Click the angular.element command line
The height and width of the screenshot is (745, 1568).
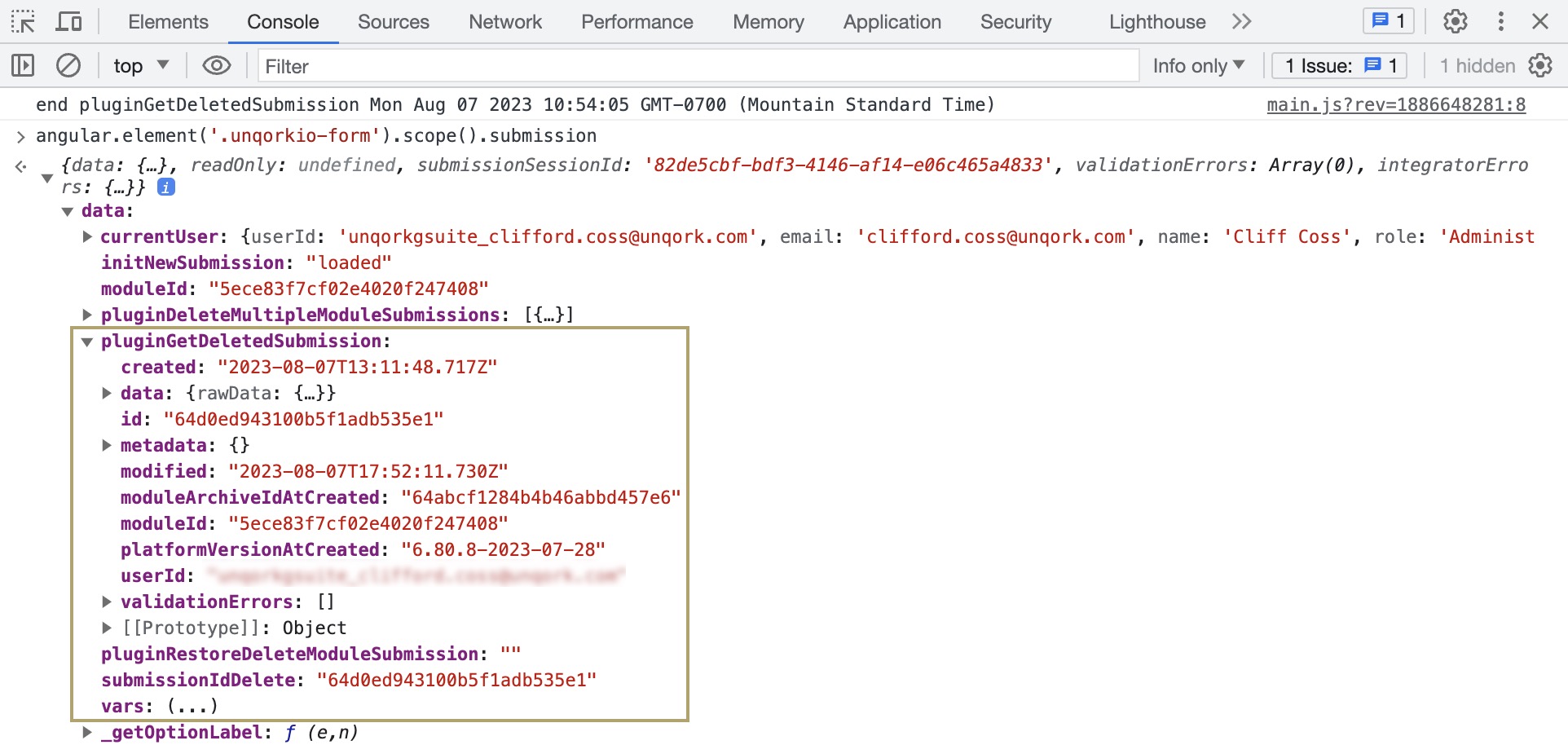[316, 135]
